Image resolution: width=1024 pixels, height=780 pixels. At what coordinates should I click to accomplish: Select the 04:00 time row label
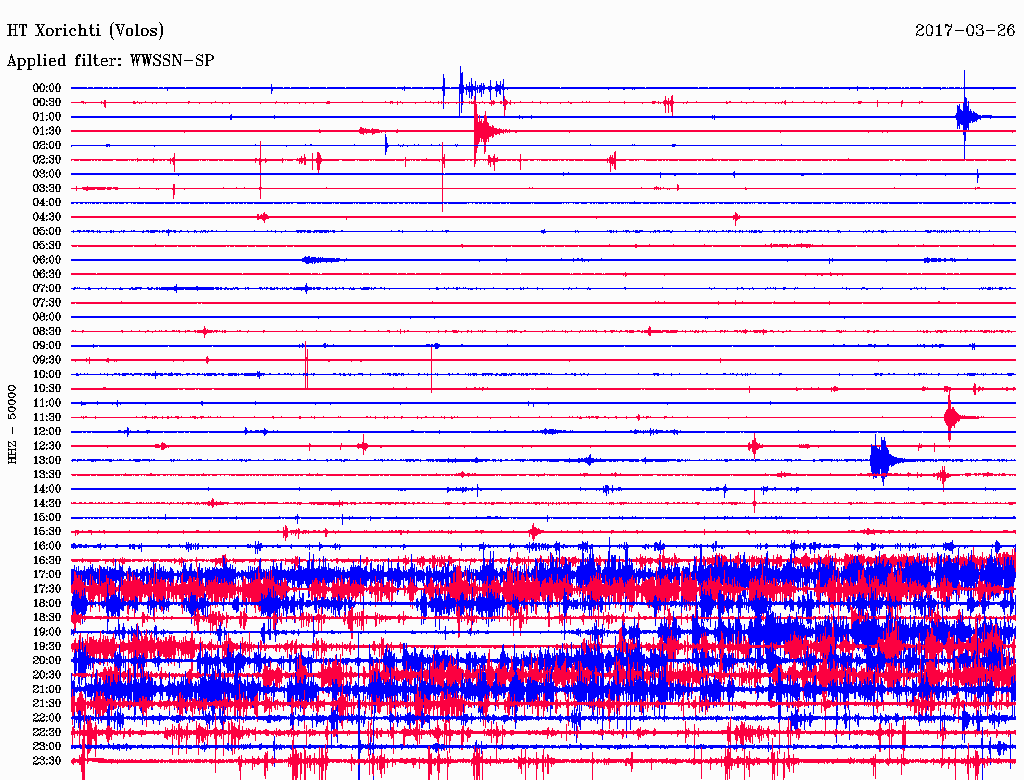(x=47, y=203)
